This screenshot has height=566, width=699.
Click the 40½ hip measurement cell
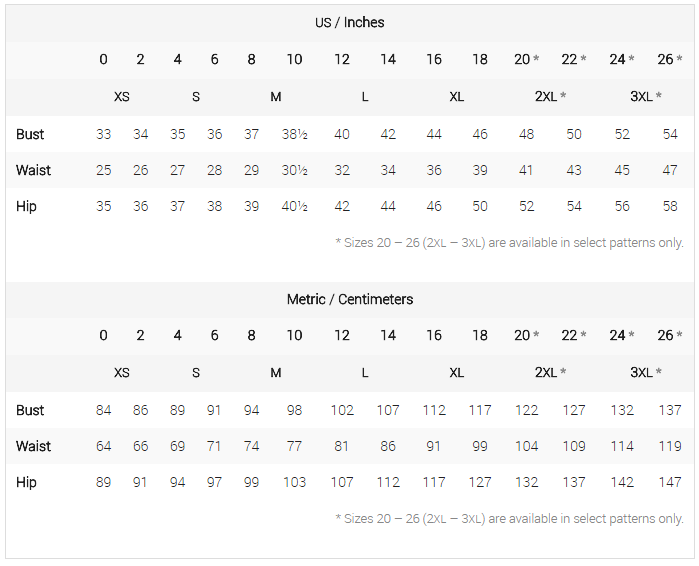294,206
